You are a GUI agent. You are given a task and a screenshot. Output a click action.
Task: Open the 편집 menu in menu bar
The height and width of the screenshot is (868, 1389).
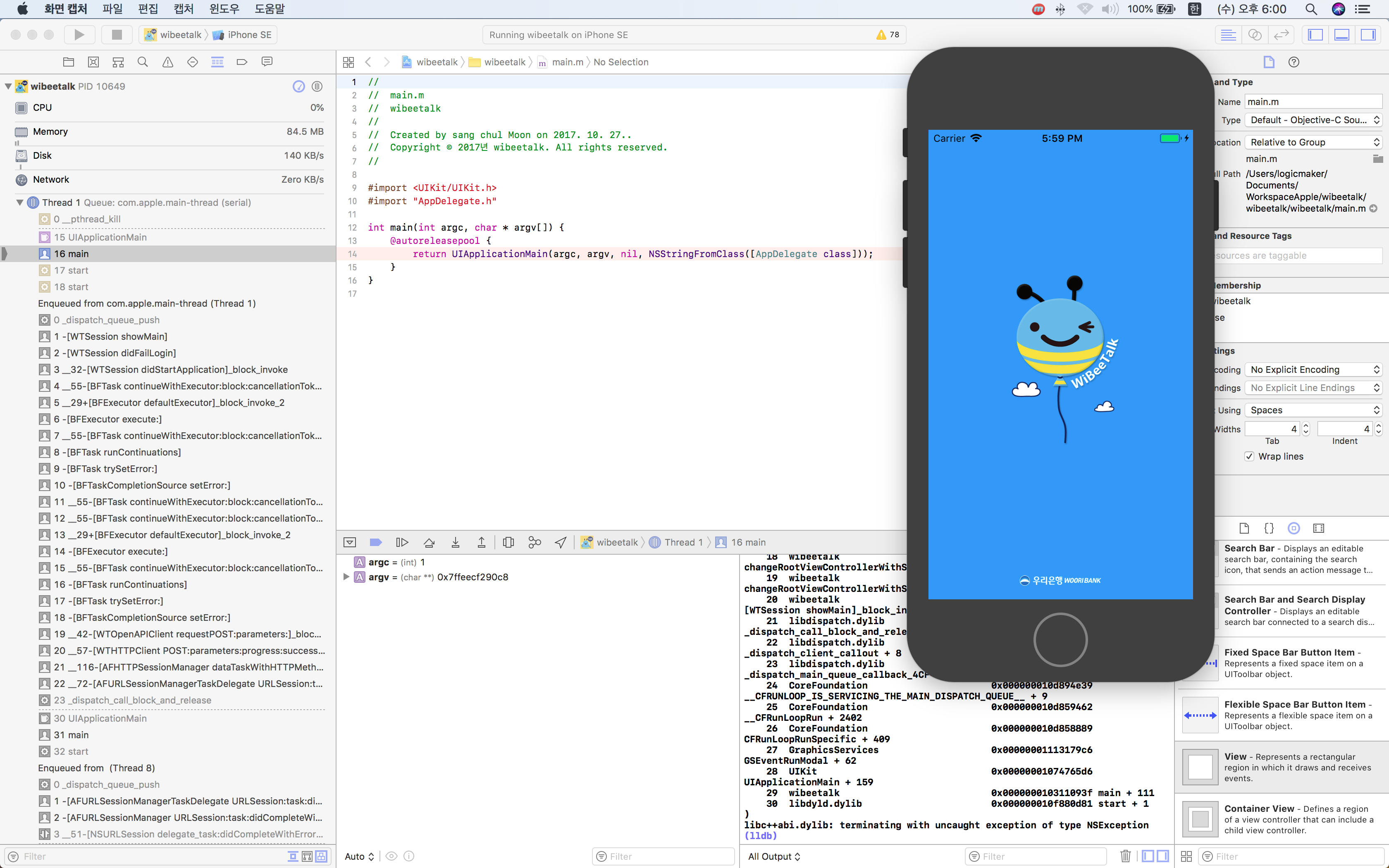click(148, 9)
